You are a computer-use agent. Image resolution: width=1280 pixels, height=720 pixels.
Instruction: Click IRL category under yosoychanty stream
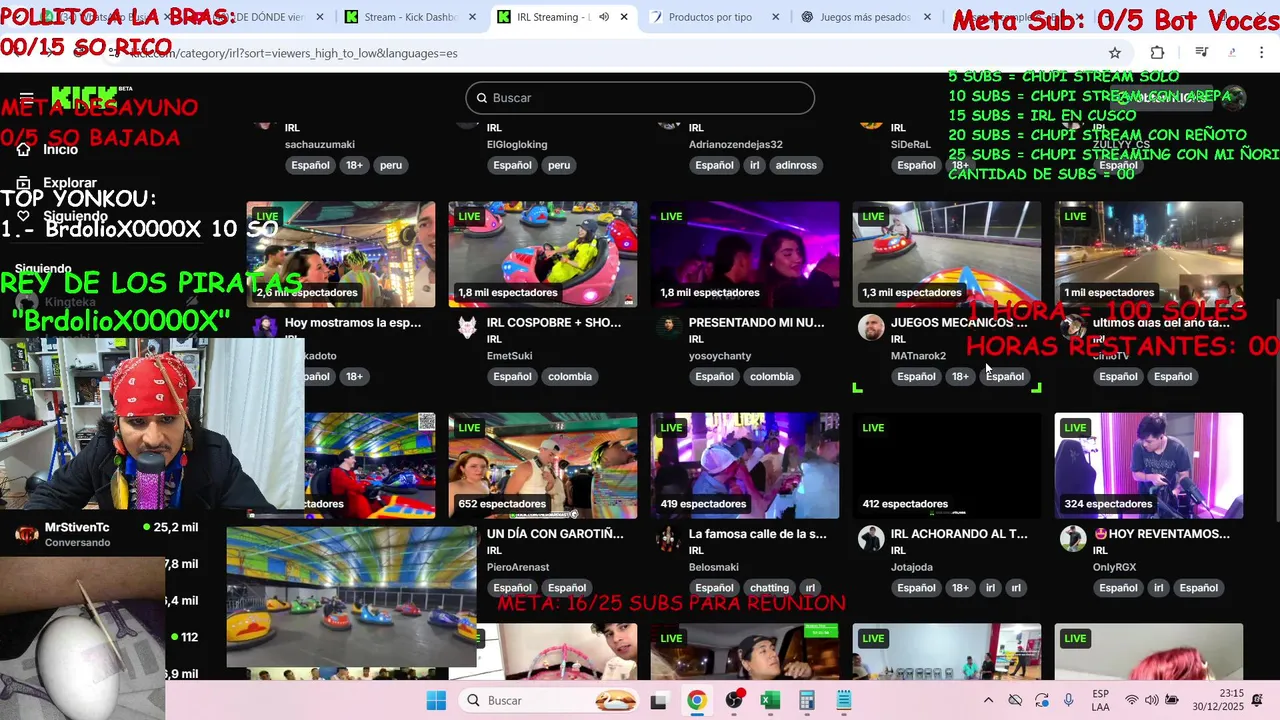click(696, 340)
